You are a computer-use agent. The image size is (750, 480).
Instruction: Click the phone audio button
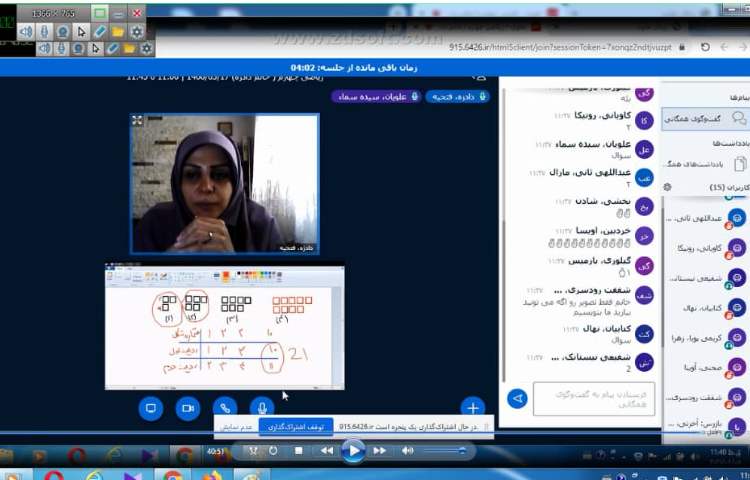[x=225, y=408]
